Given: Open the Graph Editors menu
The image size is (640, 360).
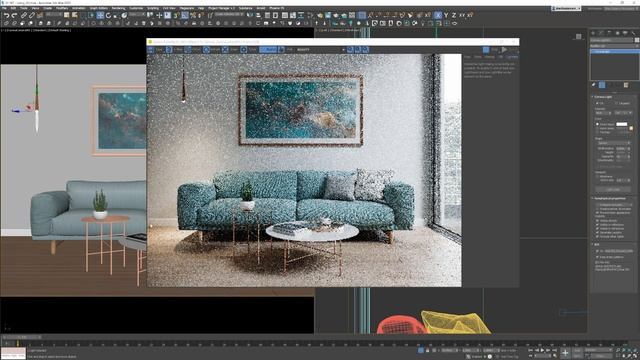Looking at the screenshot, I should [x=98, y=8].
